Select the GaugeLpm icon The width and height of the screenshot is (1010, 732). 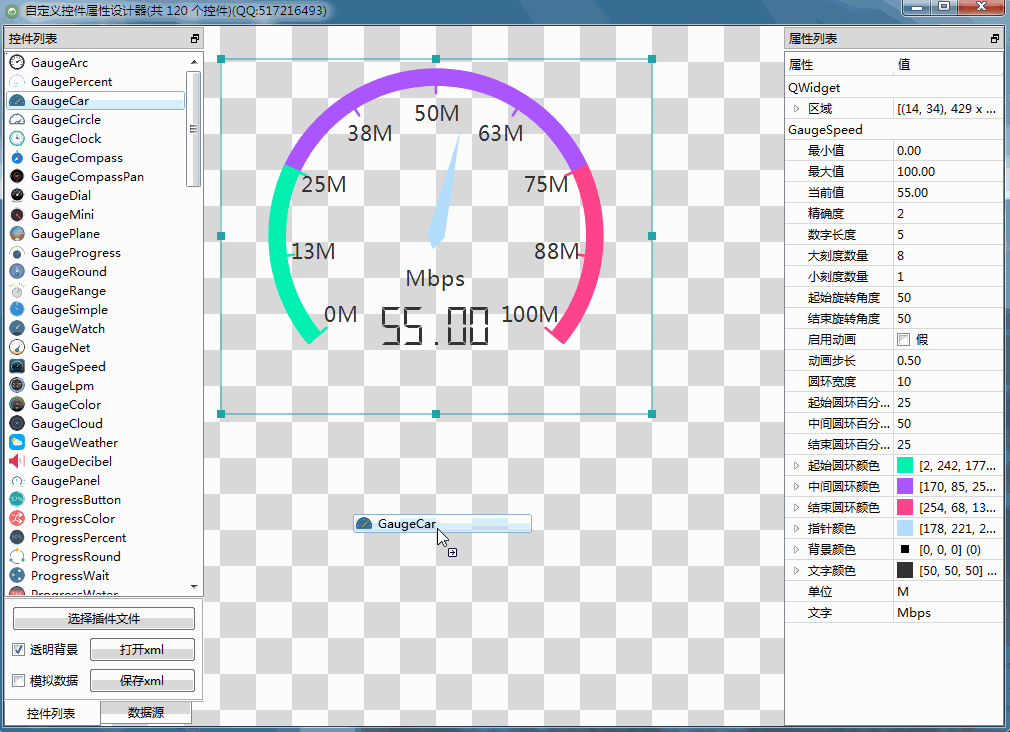17,385
